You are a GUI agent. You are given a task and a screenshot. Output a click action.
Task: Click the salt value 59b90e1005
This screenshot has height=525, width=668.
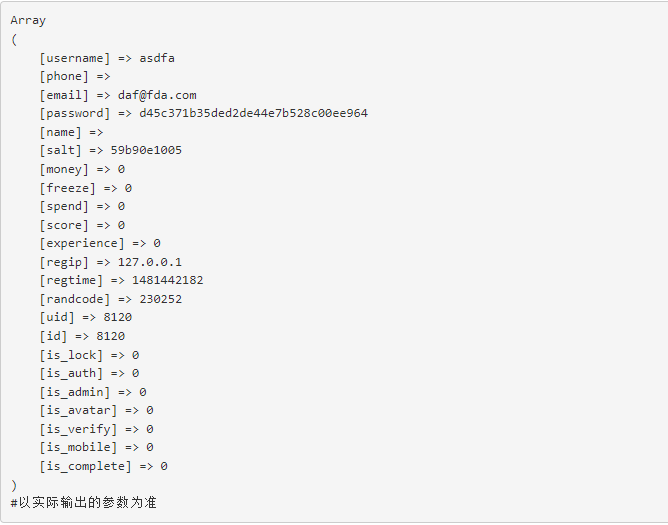click(146, 150)
